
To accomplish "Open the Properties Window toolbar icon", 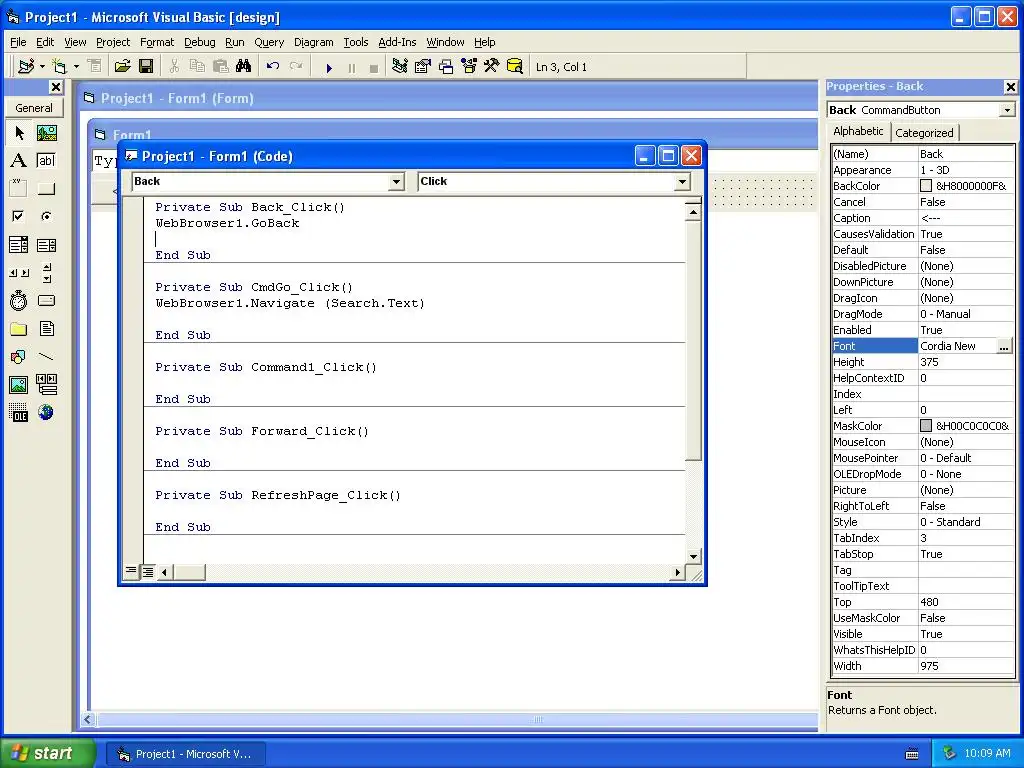I will pyautogui.click(x=423, y=66).
